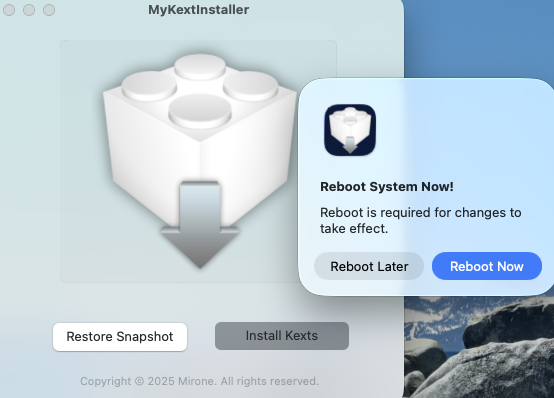Zoom the MyKextInstaller window

click(x=49, y=10)
